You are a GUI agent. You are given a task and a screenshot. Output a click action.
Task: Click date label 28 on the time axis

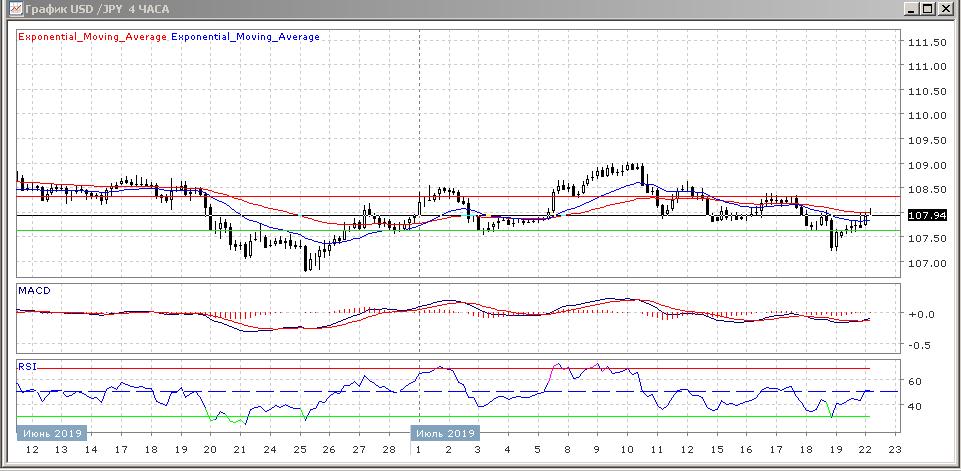pyautogui.click(x=389, y=450)
